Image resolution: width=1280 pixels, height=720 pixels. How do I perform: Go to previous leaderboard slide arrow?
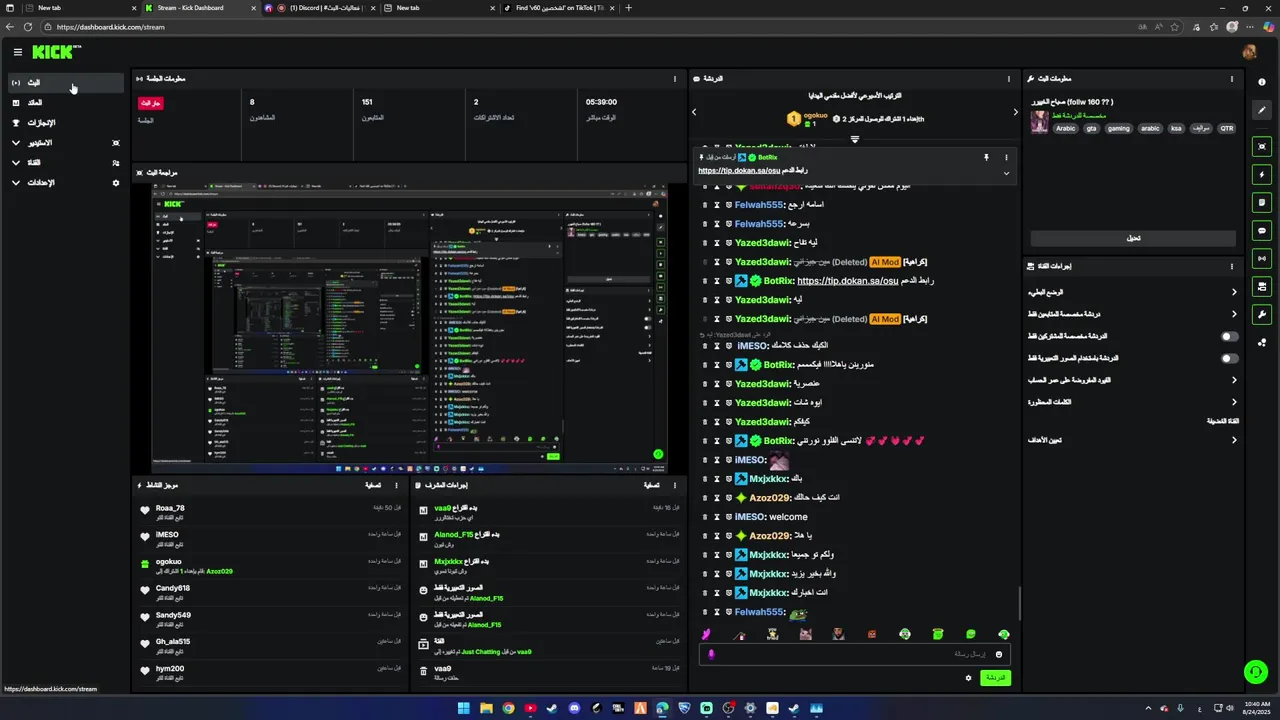(x=694, y=112)
